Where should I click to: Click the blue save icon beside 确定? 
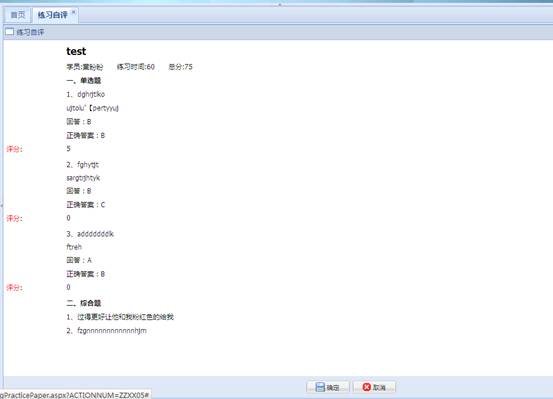point(320,387)
